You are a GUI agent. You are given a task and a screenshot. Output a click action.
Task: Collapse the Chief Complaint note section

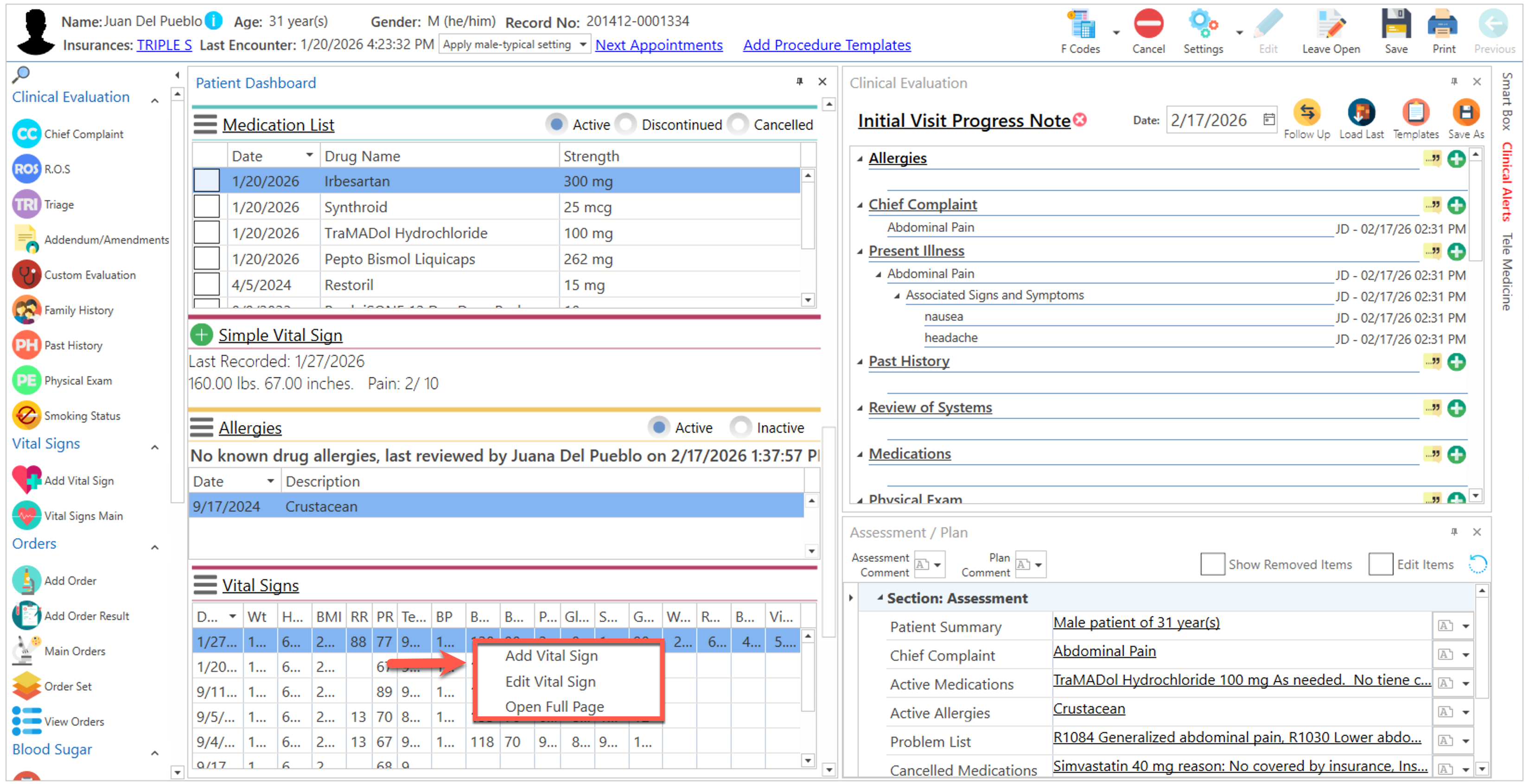click(860, 205)
